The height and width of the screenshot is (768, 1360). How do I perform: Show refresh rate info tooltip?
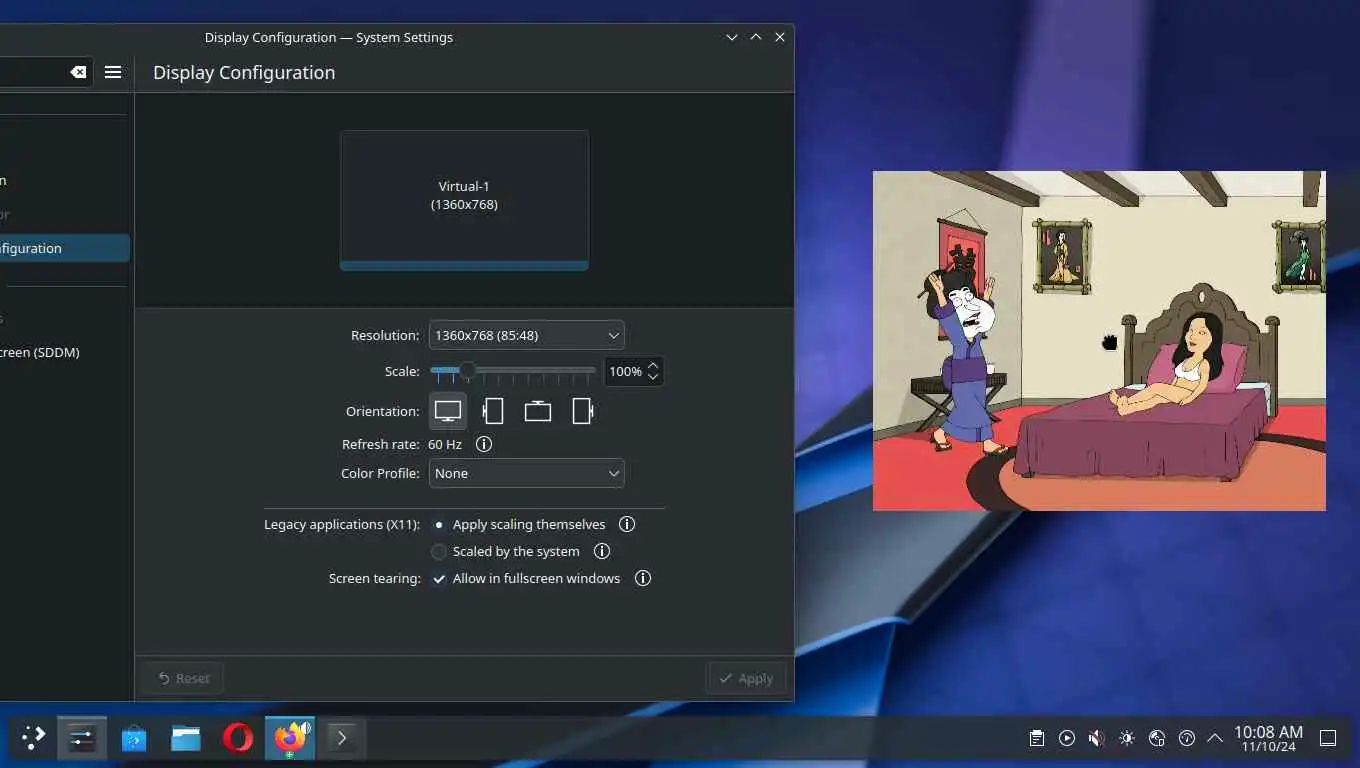[484, 444]
